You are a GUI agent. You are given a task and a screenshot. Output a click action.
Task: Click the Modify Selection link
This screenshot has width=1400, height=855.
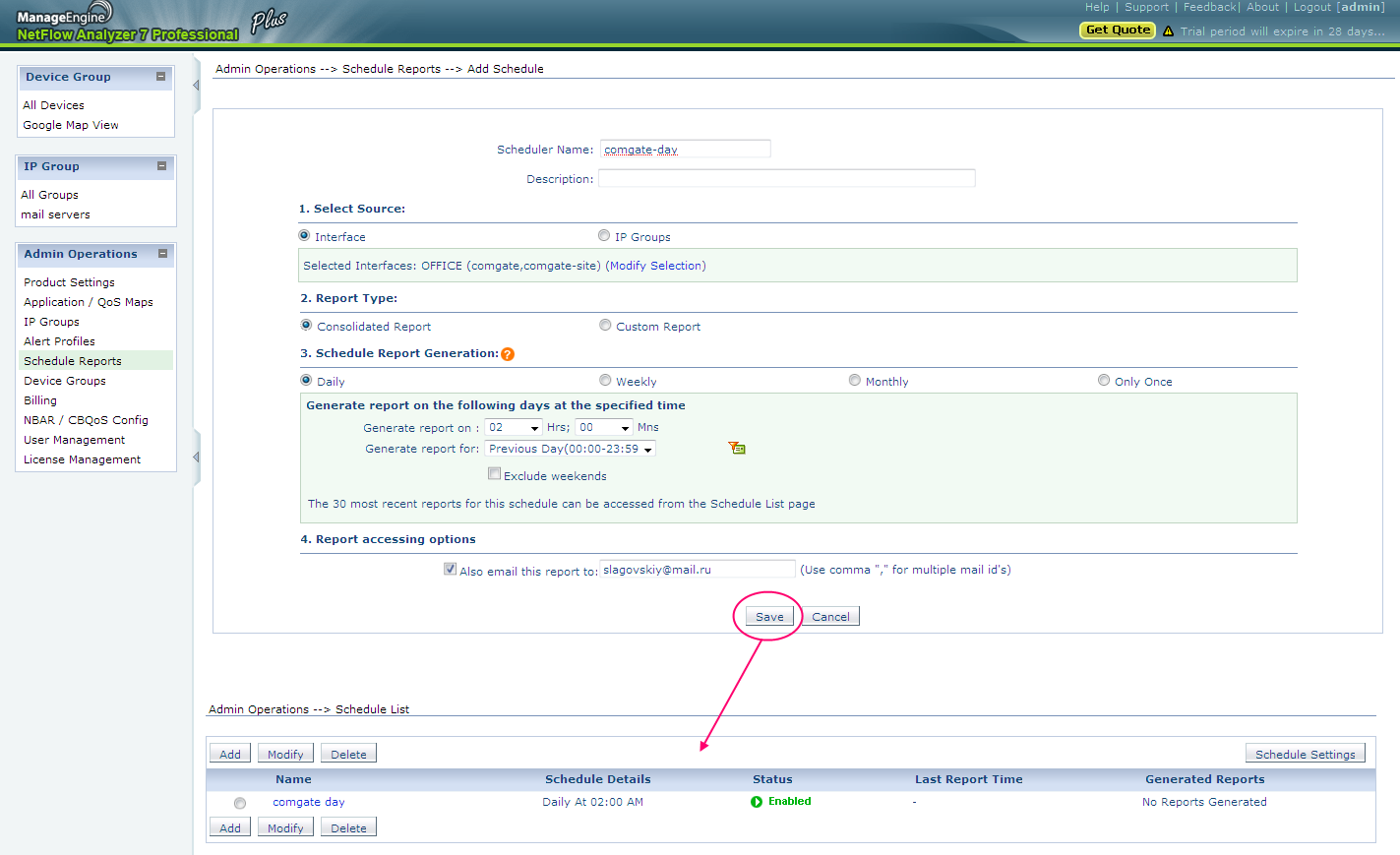[x=656, y=266]
